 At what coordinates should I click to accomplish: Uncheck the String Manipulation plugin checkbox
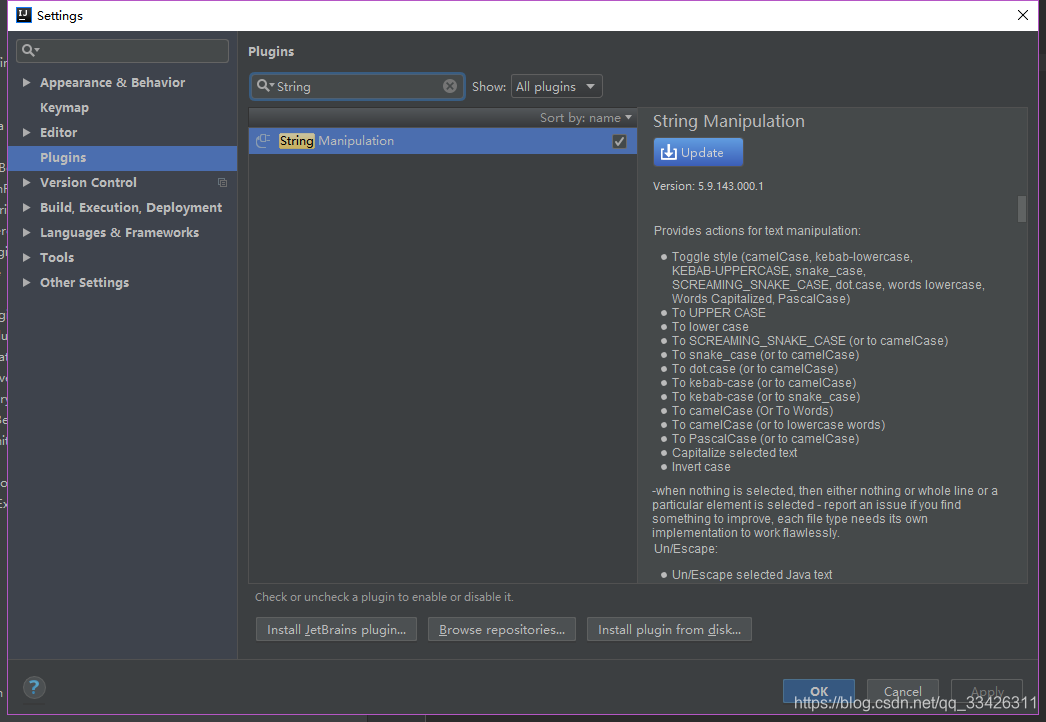point(619,141)
